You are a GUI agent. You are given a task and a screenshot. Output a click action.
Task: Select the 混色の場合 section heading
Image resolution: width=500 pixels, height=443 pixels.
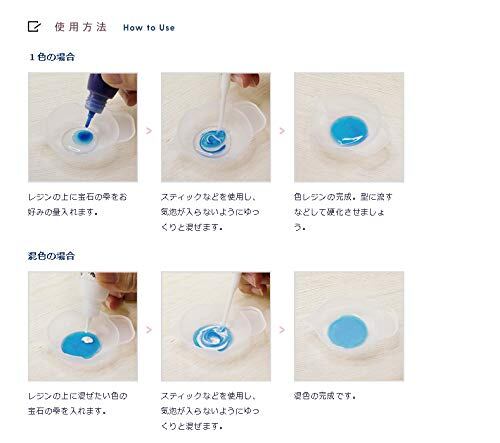click(51, 256)
